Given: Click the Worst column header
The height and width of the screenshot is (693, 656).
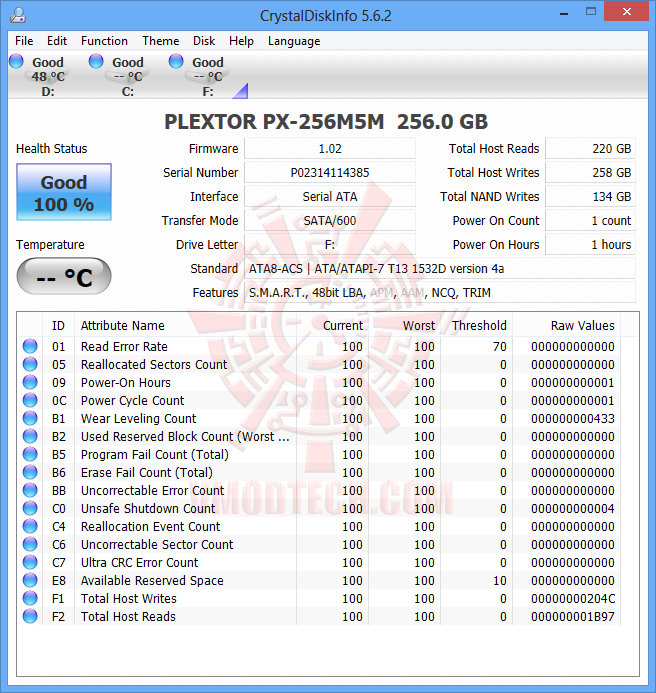Looking at the screenshot, I should [404, 326].
